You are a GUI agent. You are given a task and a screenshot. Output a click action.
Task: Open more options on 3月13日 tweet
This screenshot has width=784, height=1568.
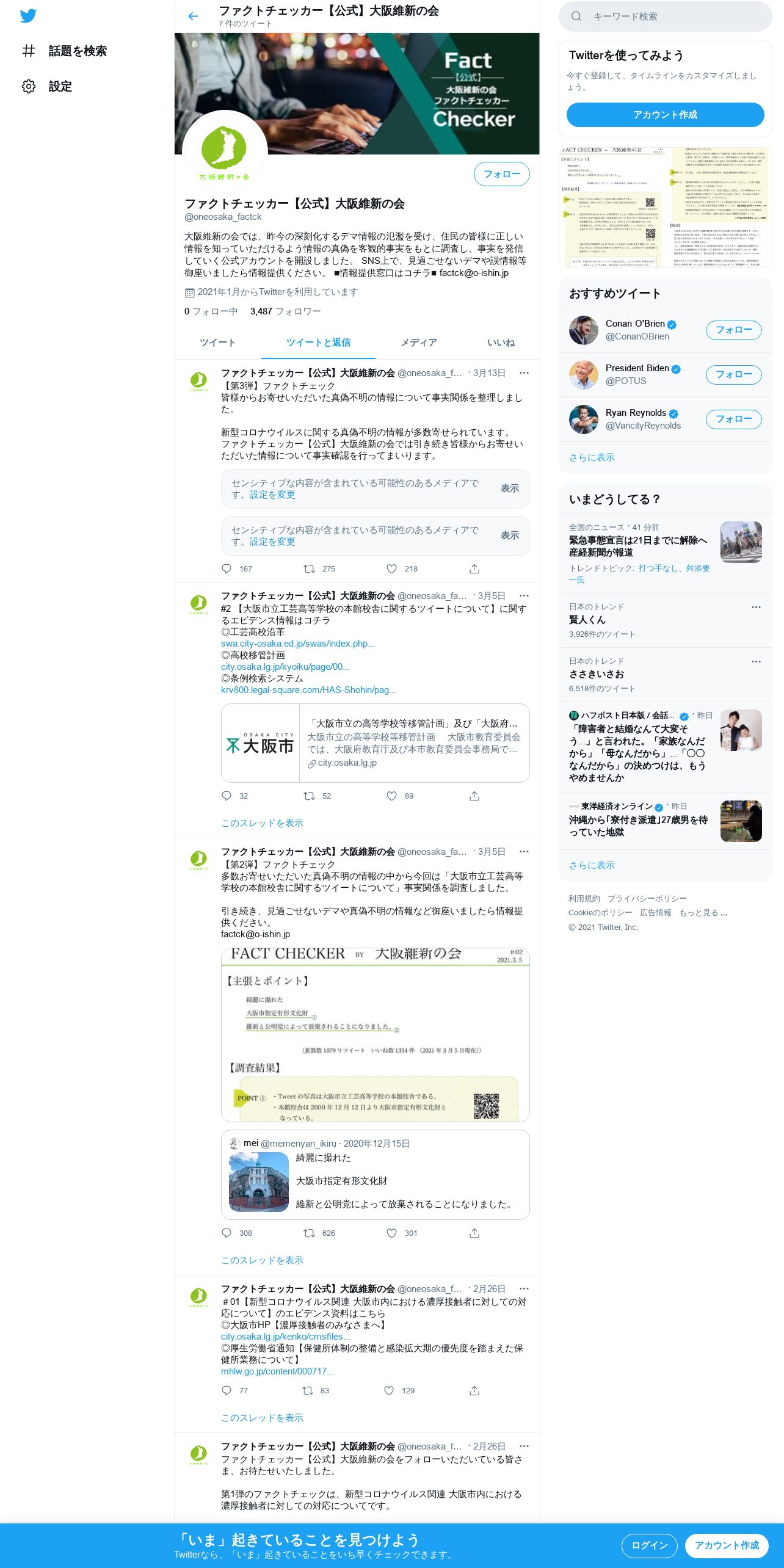click(524, 373)
